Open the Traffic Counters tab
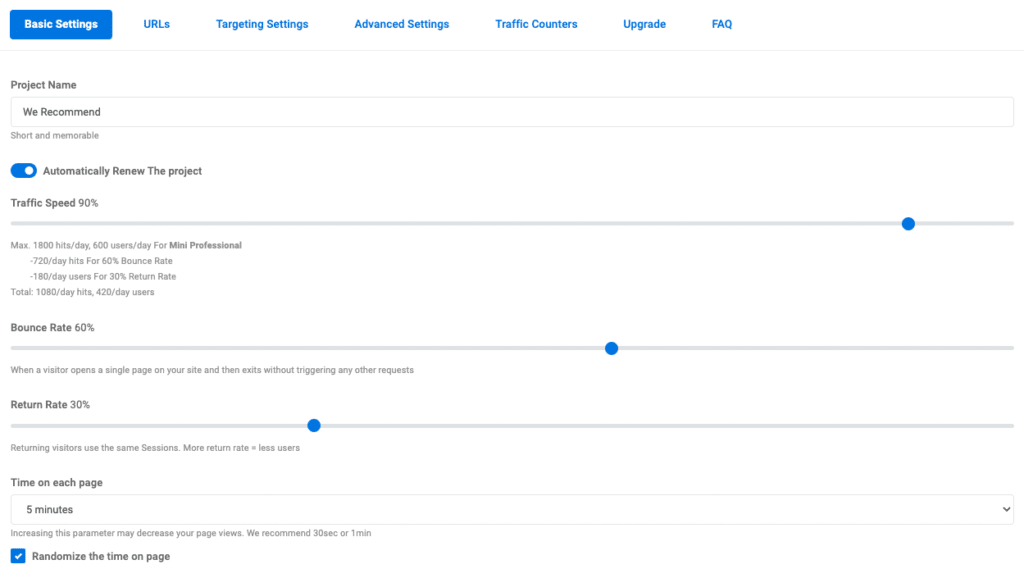Screen dimensions: 1024x587 tap(536, 24)
